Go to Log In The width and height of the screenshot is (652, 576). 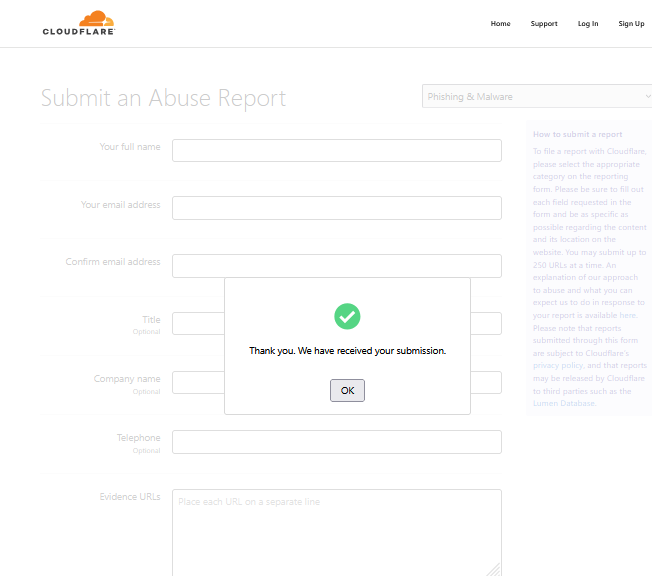click(588, 24)
